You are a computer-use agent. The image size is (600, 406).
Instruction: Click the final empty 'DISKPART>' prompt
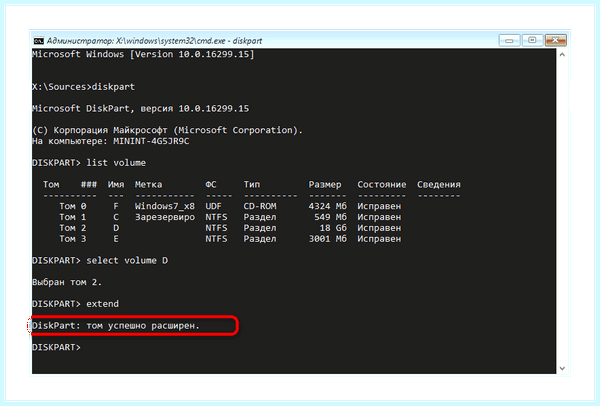(56, 347)
